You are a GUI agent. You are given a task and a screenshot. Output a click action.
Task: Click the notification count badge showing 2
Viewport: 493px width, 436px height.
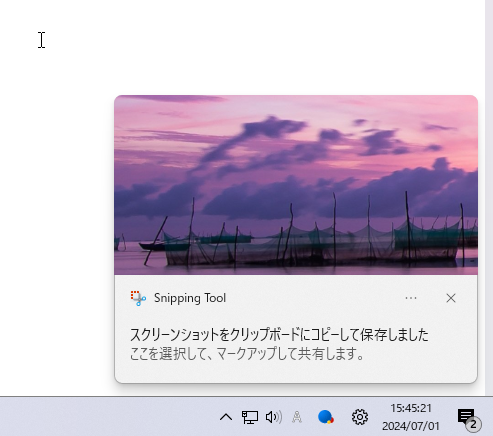pos(473,425)
